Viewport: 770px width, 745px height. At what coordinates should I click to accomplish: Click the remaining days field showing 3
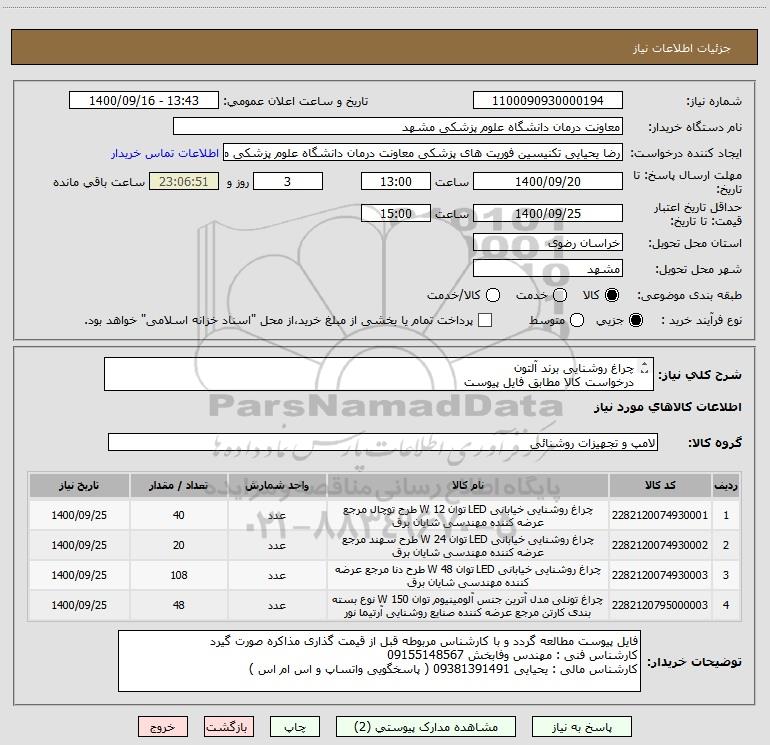coord(288,182)
